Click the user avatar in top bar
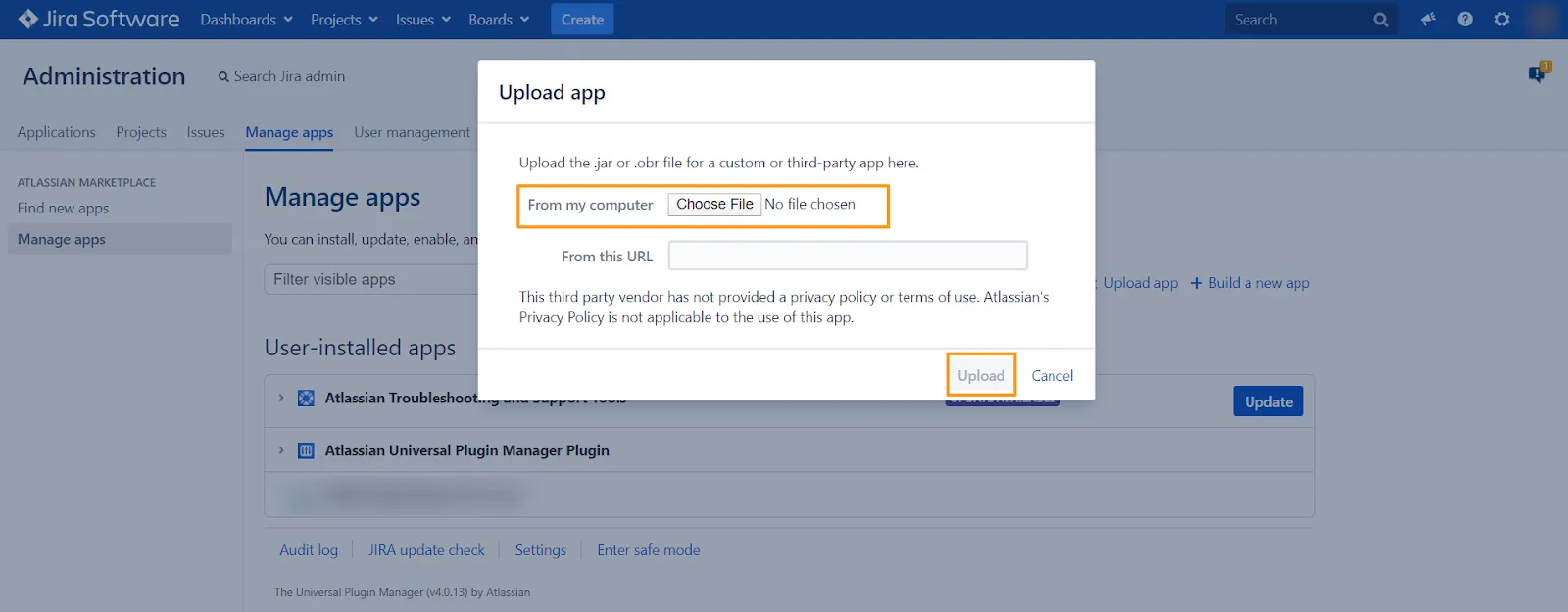Screen dimensions: 1568x612 1543,19
